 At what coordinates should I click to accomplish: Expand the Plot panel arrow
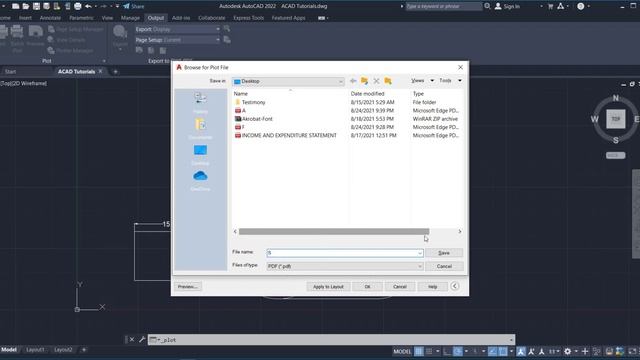tap(104, 61)
